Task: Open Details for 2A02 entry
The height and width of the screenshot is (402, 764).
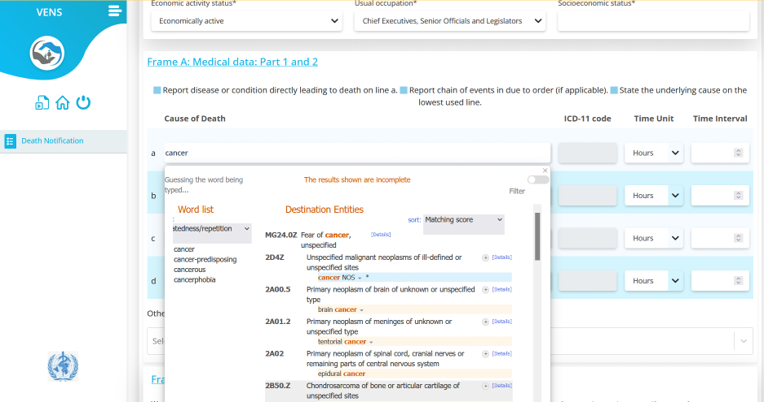Action: pyautogui.click(x=502, y=354)
